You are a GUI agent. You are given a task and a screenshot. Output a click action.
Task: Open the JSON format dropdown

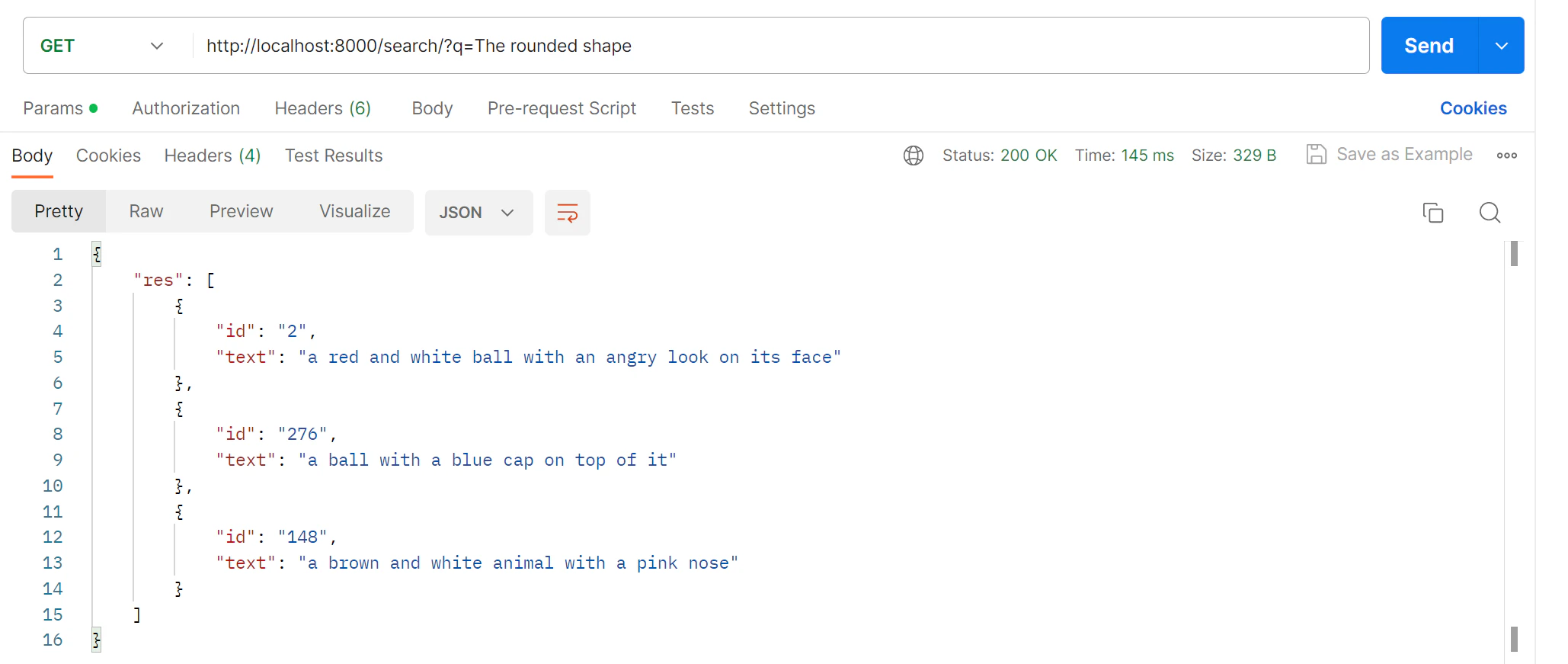pyautogui.click(x=478, y=213)
